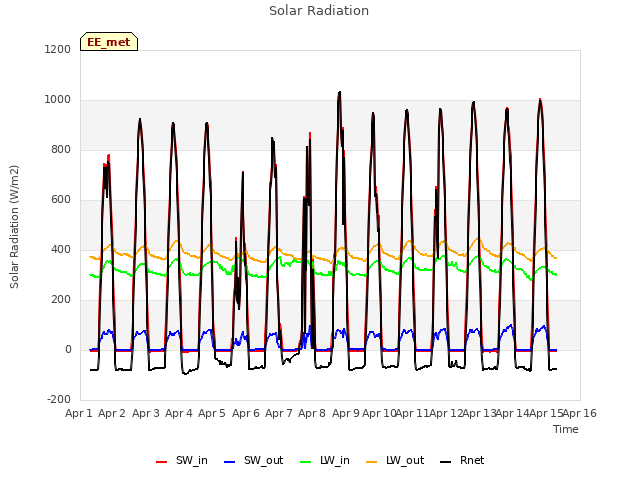This screenshot has width=640, height=480.
Task: Click the green LW_in legend color marker
Action: tap(305, 462)
